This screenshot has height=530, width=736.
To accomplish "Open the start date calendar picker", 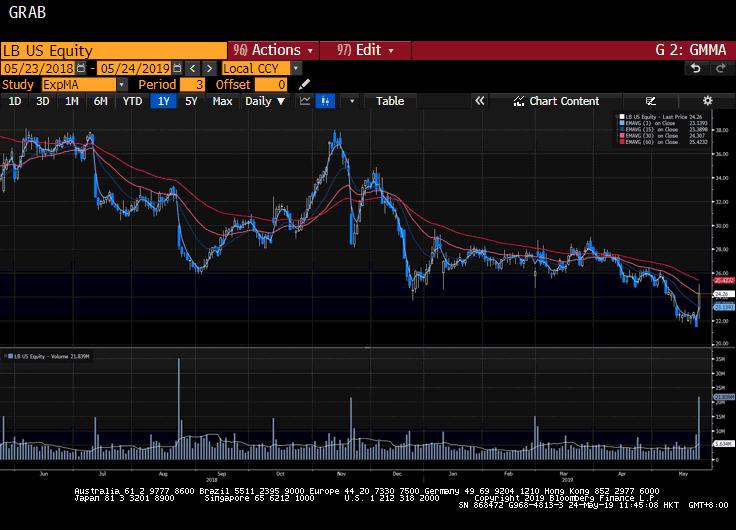I will click(x=80, y=68).
